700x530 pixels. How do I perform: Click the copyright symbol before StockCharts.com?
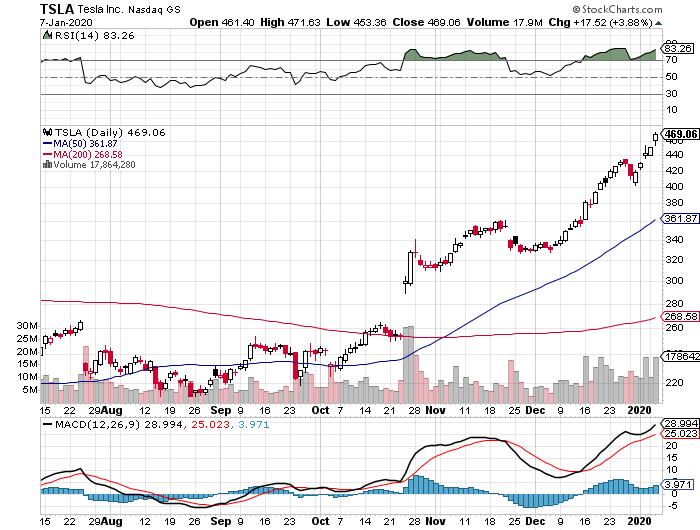[x=576, y=9]
